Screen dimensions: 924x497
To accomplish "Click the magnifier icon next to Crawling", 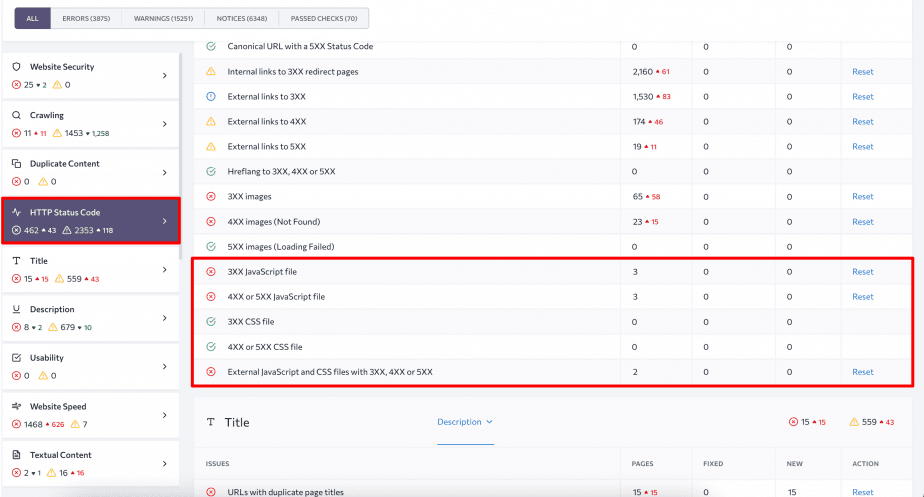I will click(16, 115).
